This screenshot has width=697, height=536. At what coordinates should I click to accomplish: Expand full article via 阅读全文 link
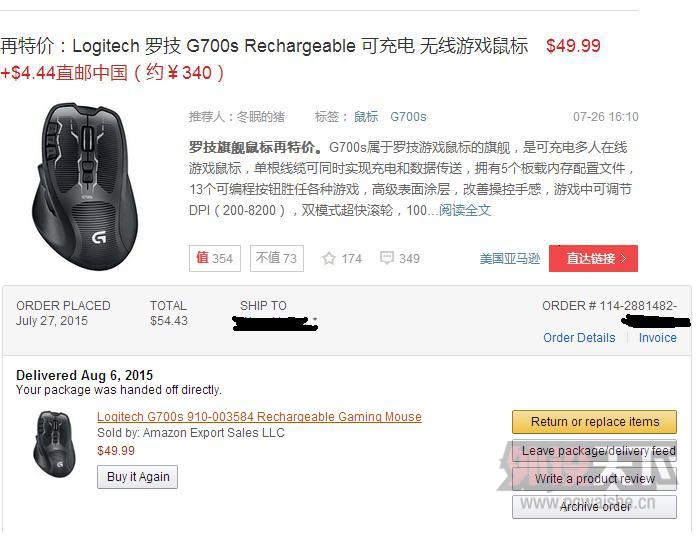(465, 210)
